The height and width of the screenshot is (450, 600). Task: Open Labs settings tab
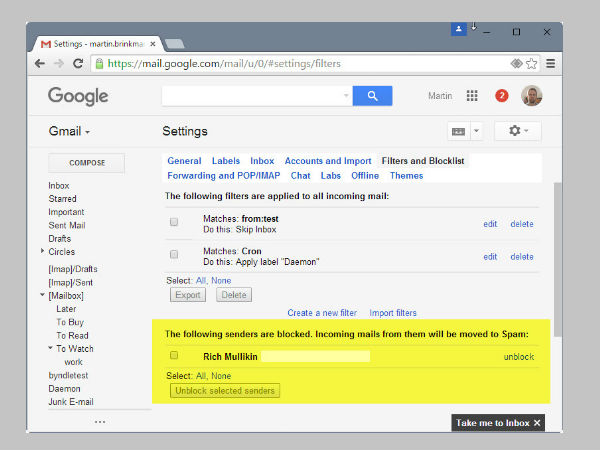click(x=331, y=176)
